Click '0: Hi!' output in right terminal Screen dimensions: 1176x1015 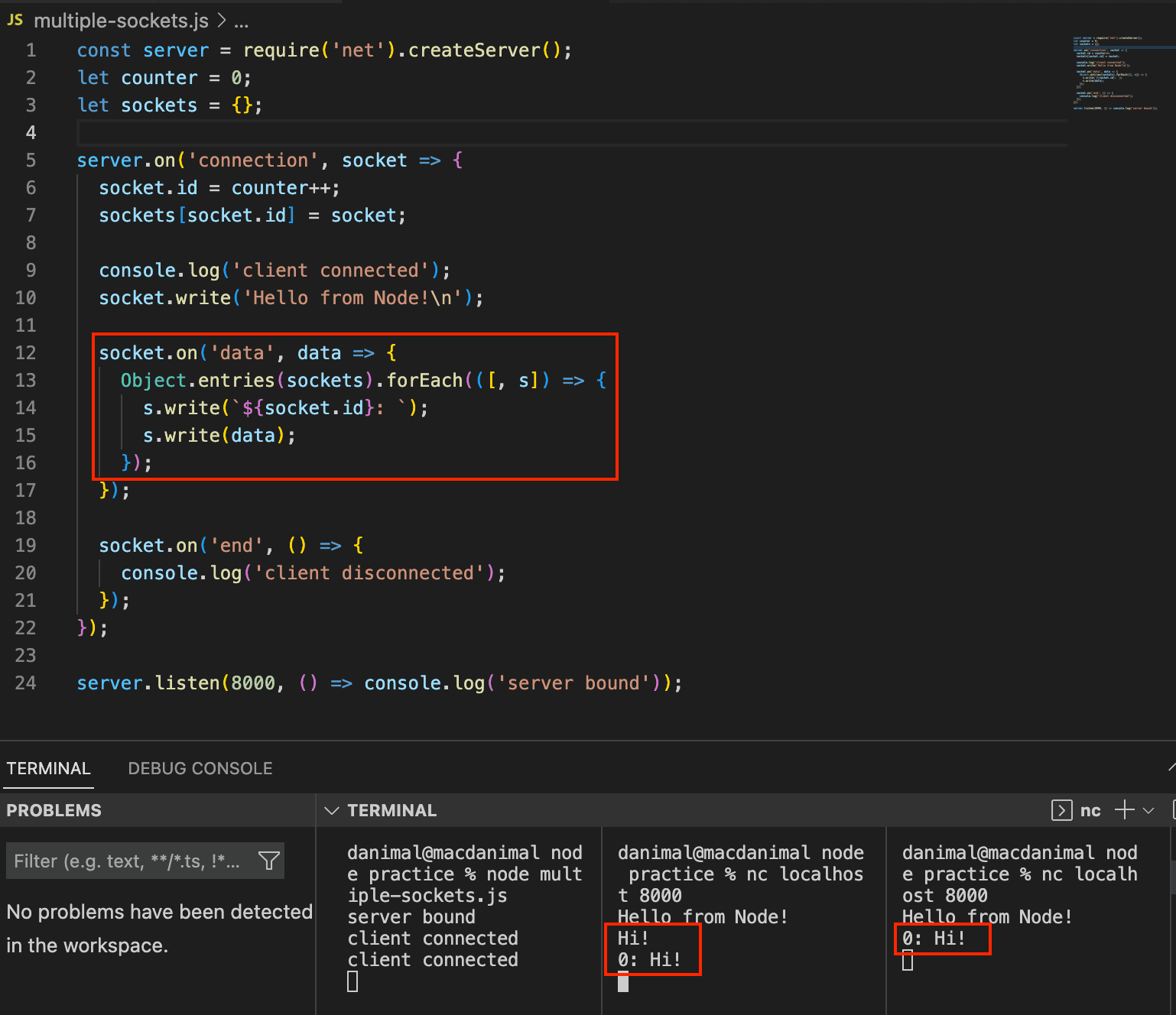(x=934, y=939)
